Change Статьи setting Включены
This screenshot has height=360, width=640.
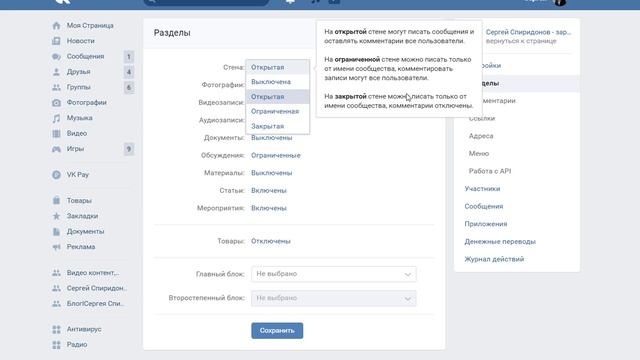(269, 191)
